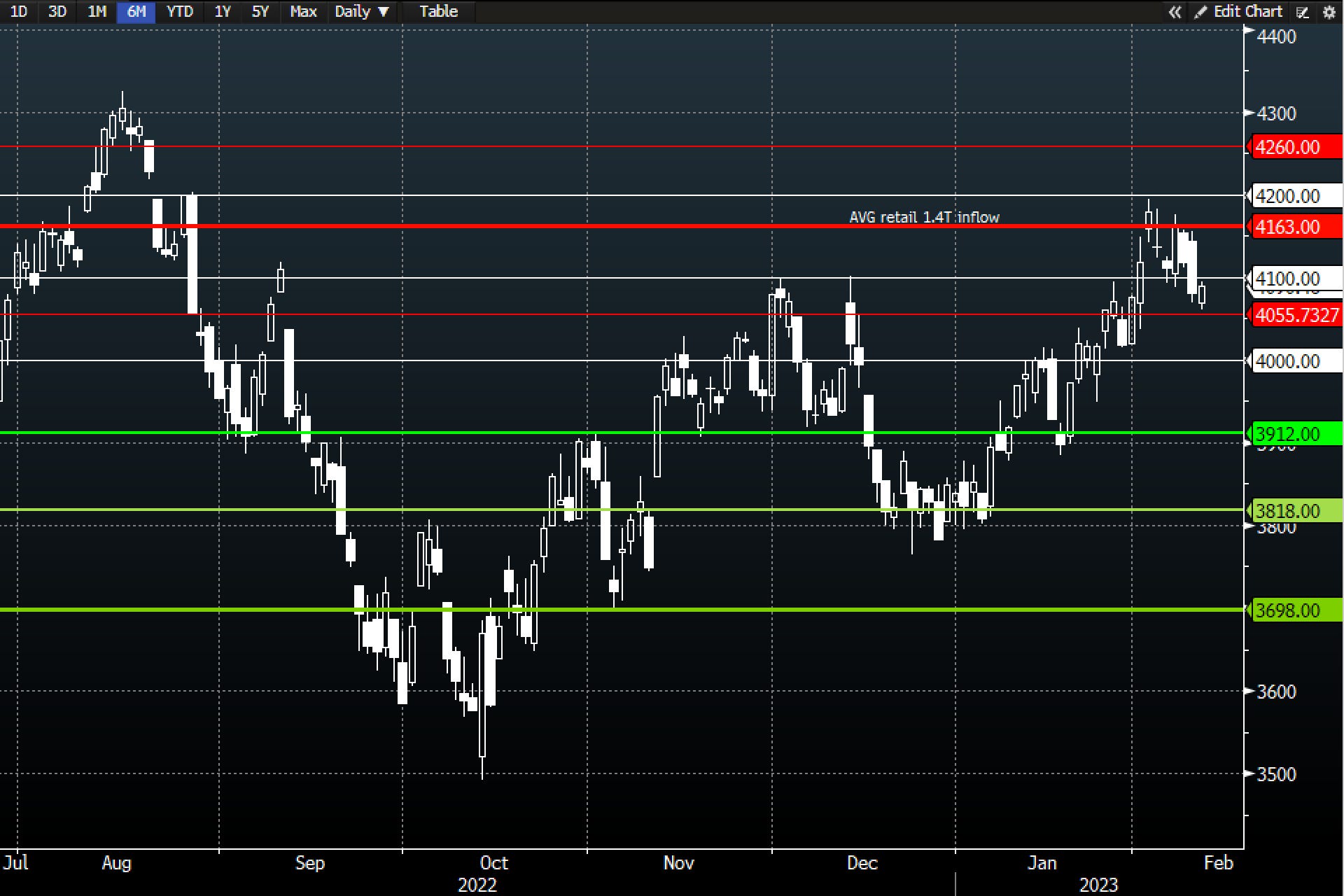Select the 4000.00 white level label
Screen dimensions: 1344x896
tap(1296, 361)
